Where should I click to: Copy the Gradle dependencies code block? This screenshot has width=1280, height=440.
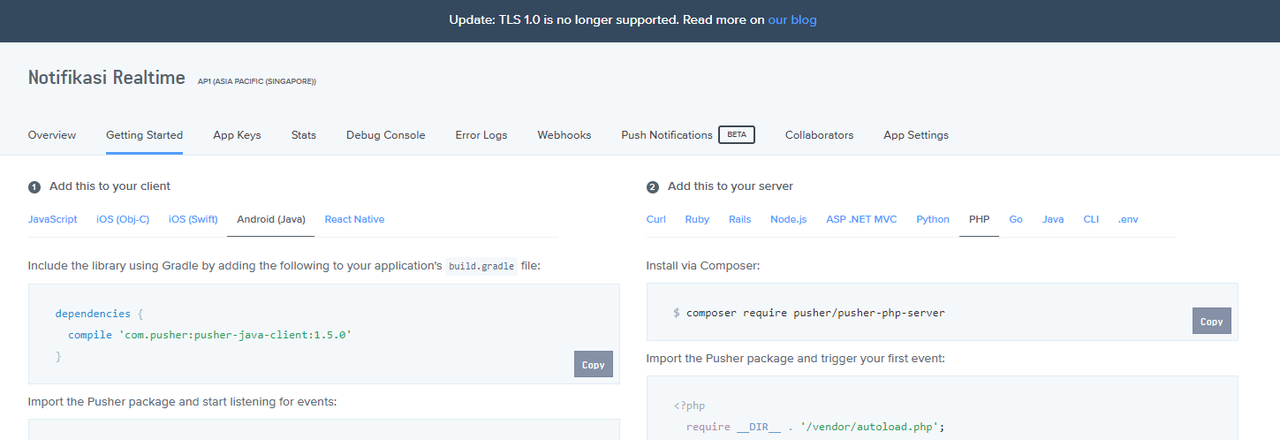pos(593,365)
